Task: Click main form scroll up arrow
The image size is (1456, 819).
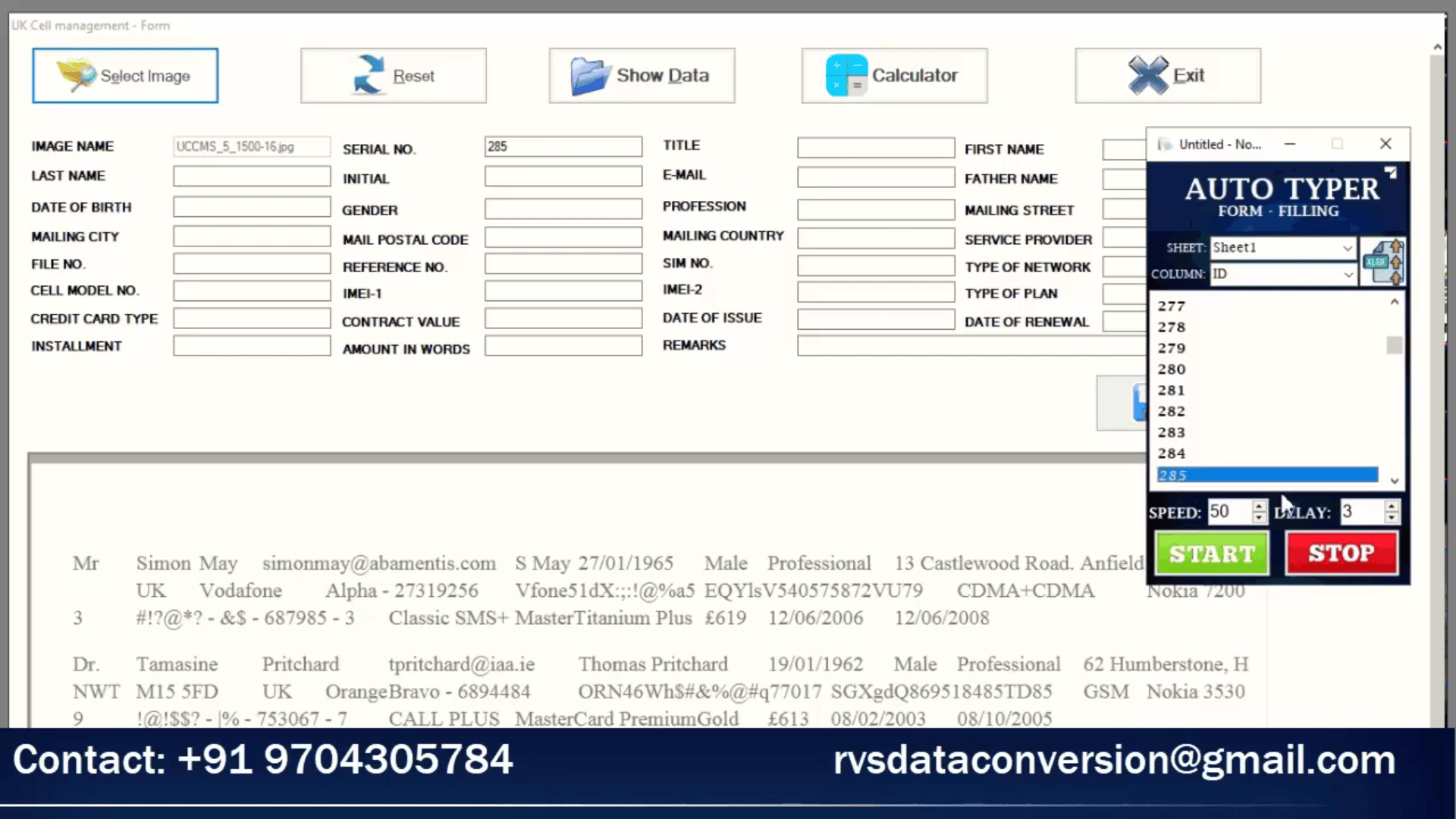Action: click(x=1437, y=47)
